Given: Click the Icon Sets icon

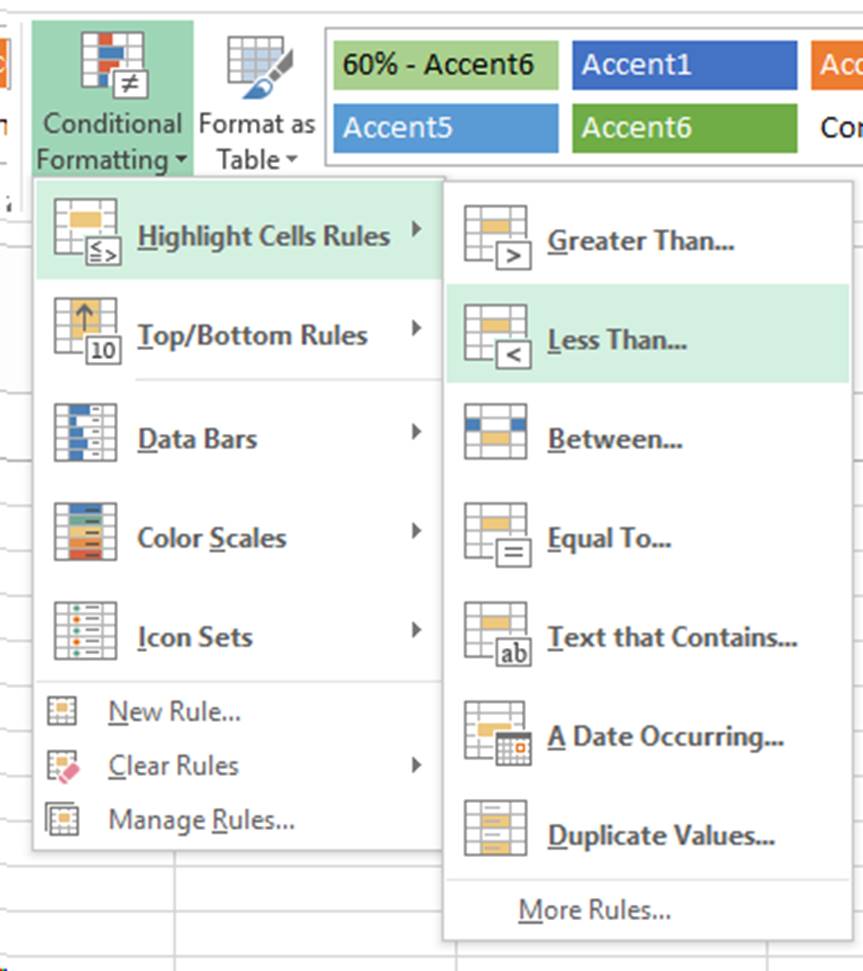Looking at the screenshot, I should [85, 630].
